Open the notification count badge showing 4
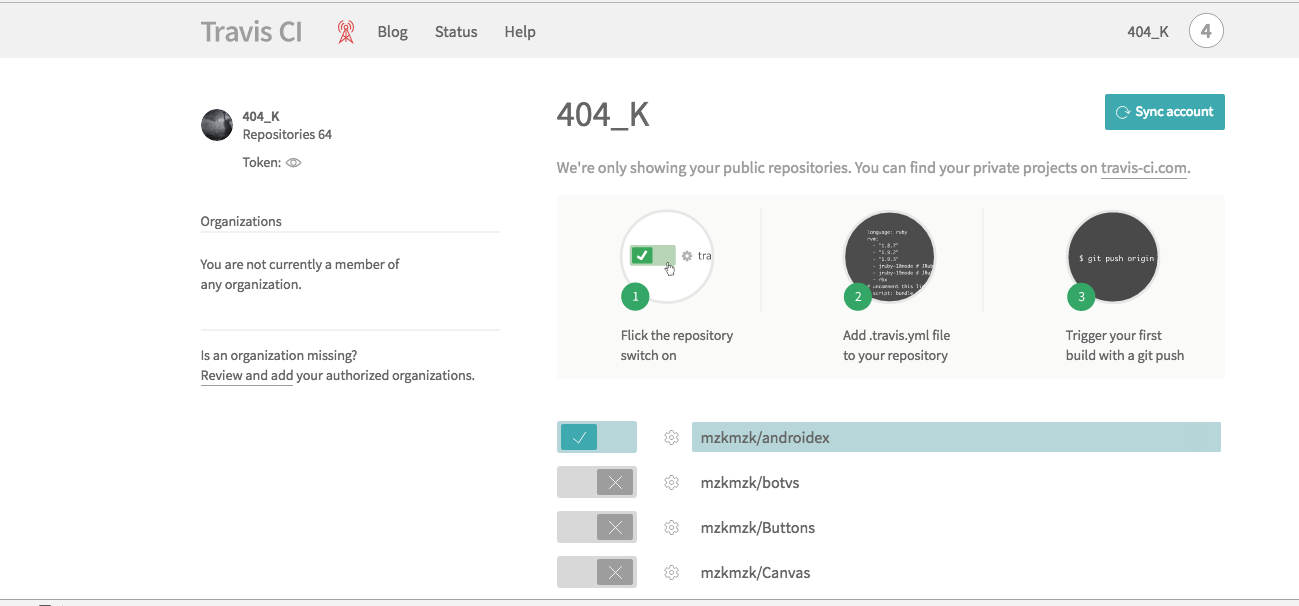1299x606 pixels. click(1206, 31)
